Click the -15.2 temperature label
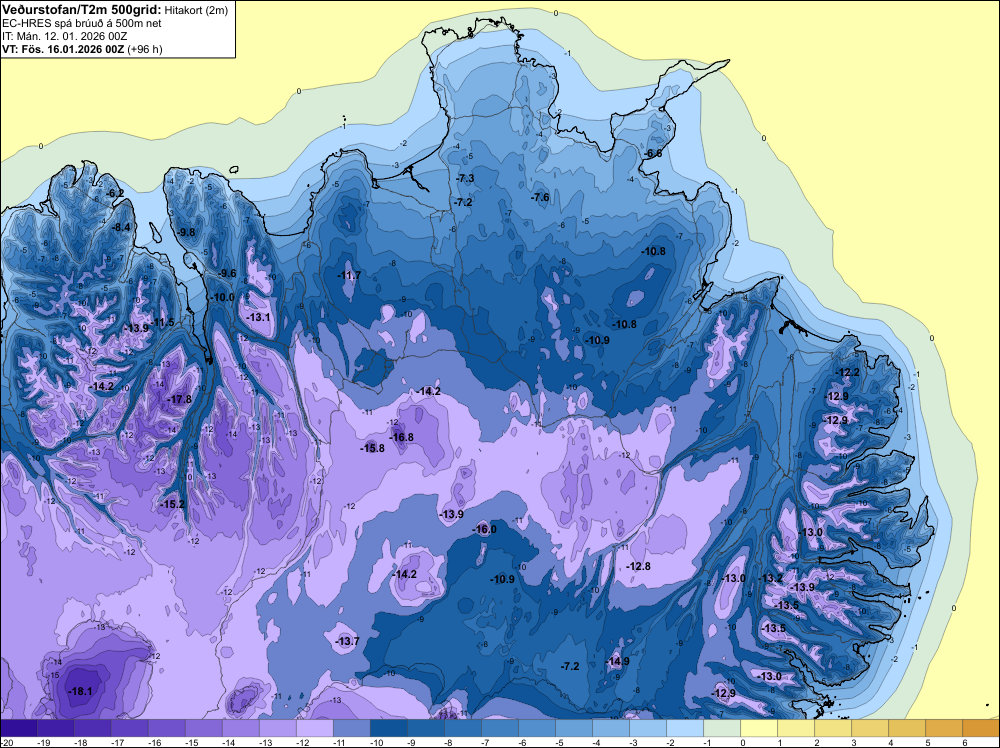The height and width of the screenshot is (748, 1000). 172,504
